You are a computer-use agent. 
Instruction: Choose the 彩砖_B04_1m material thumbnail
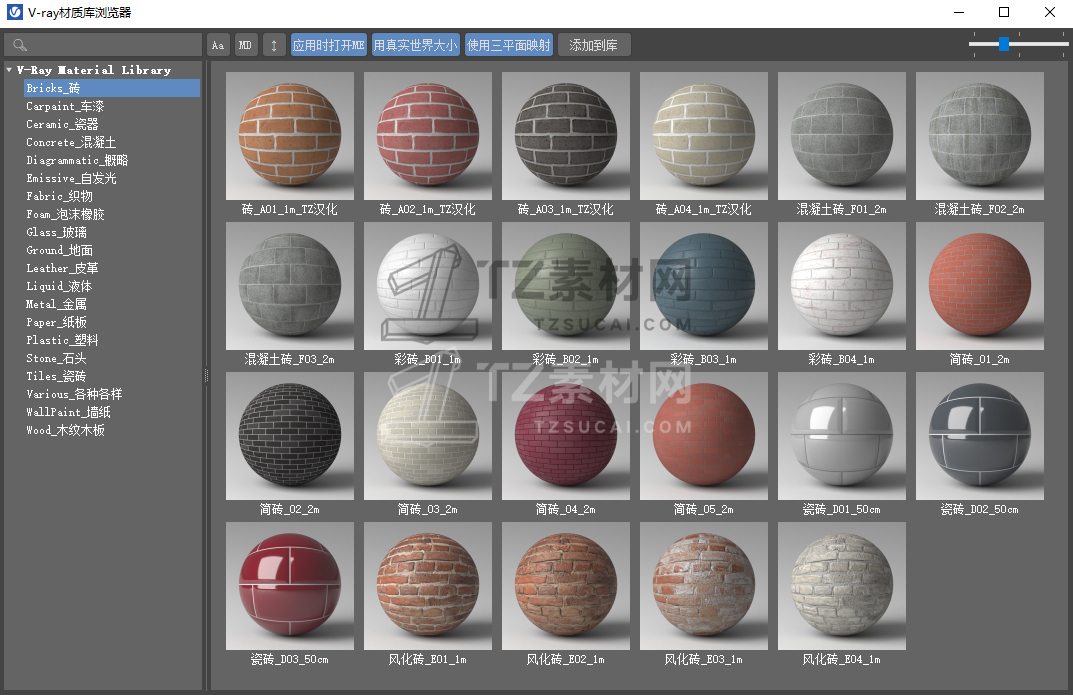coord(842,286)
